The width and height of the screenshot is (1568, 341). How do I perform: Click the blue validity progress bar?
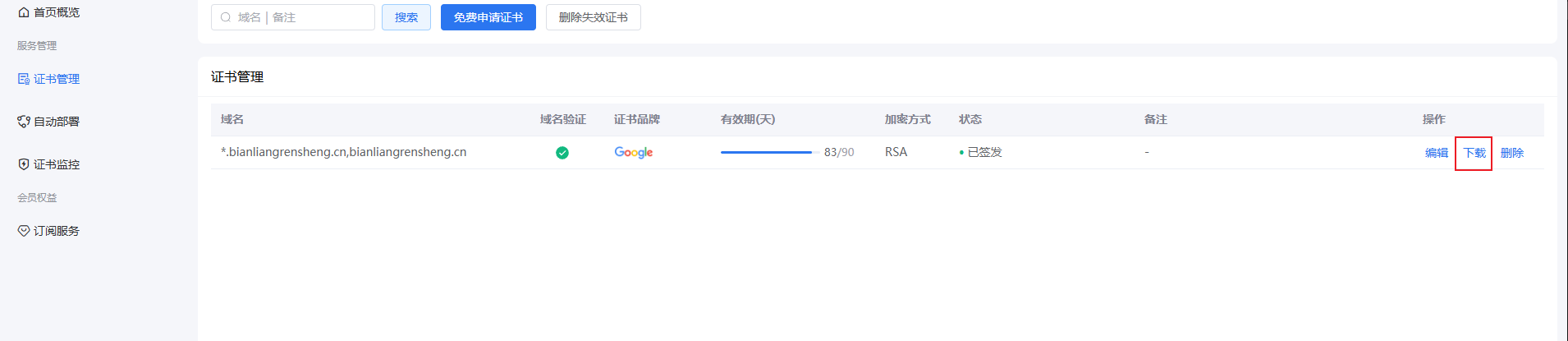(x=766, y=152)
